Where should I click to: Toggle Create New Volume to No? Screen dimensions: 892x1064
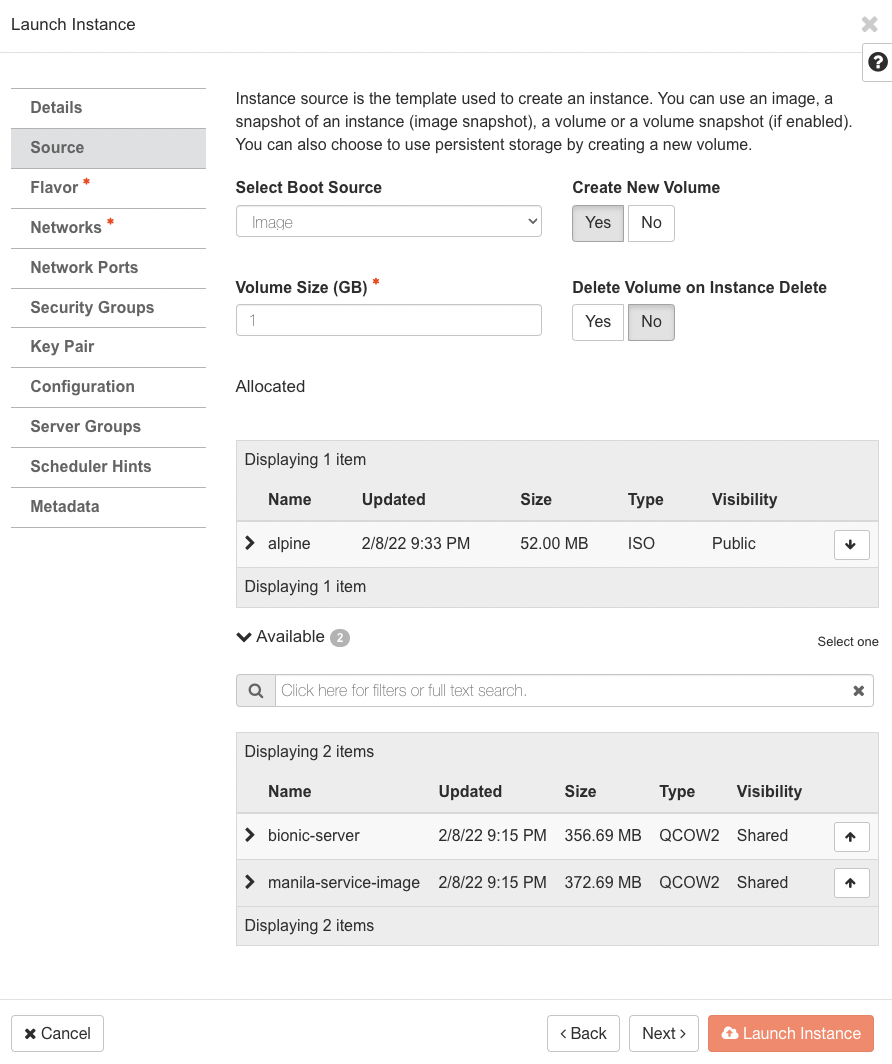(651, 223)
